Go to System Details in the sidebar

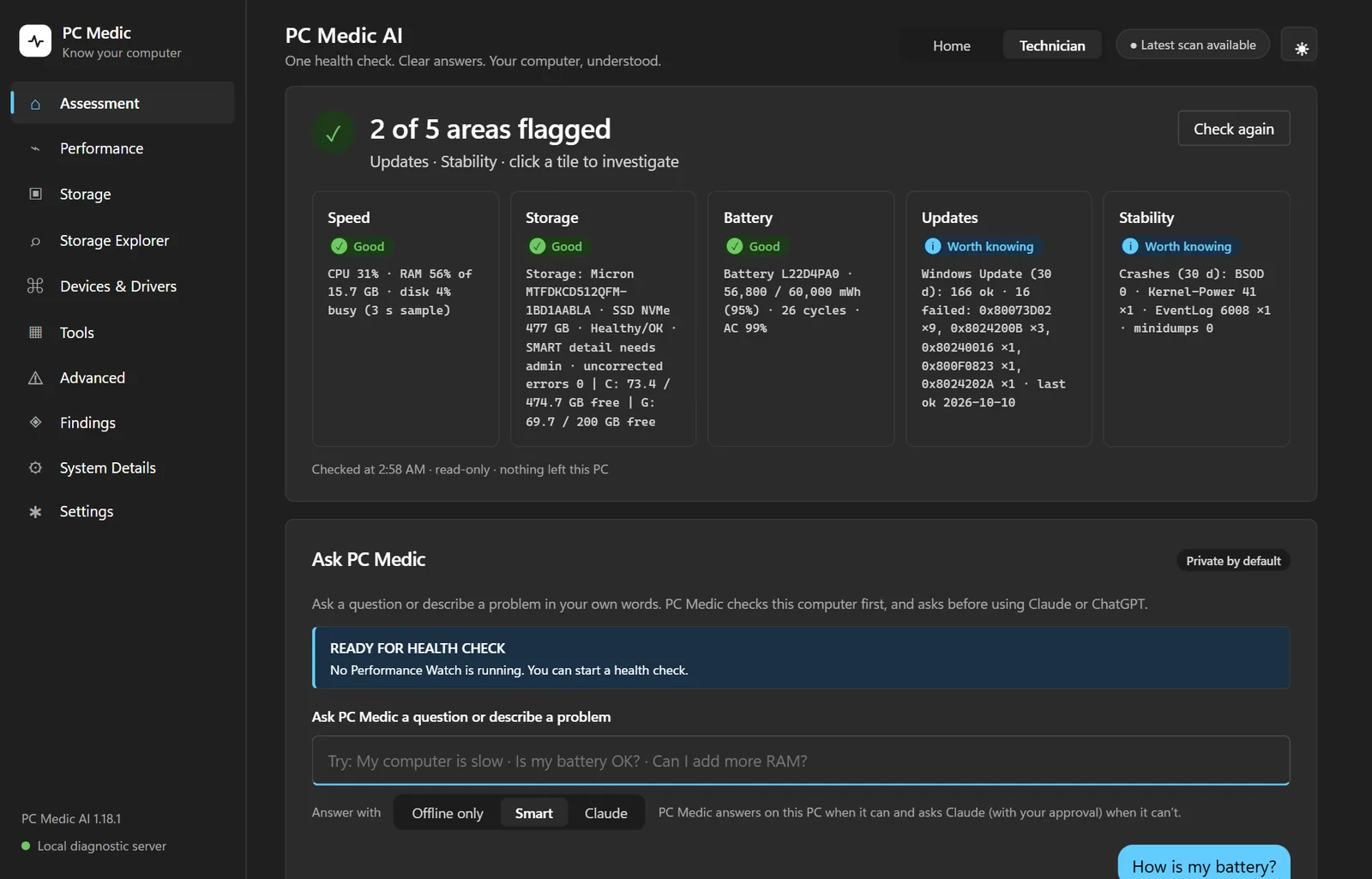tap(123, 467)
